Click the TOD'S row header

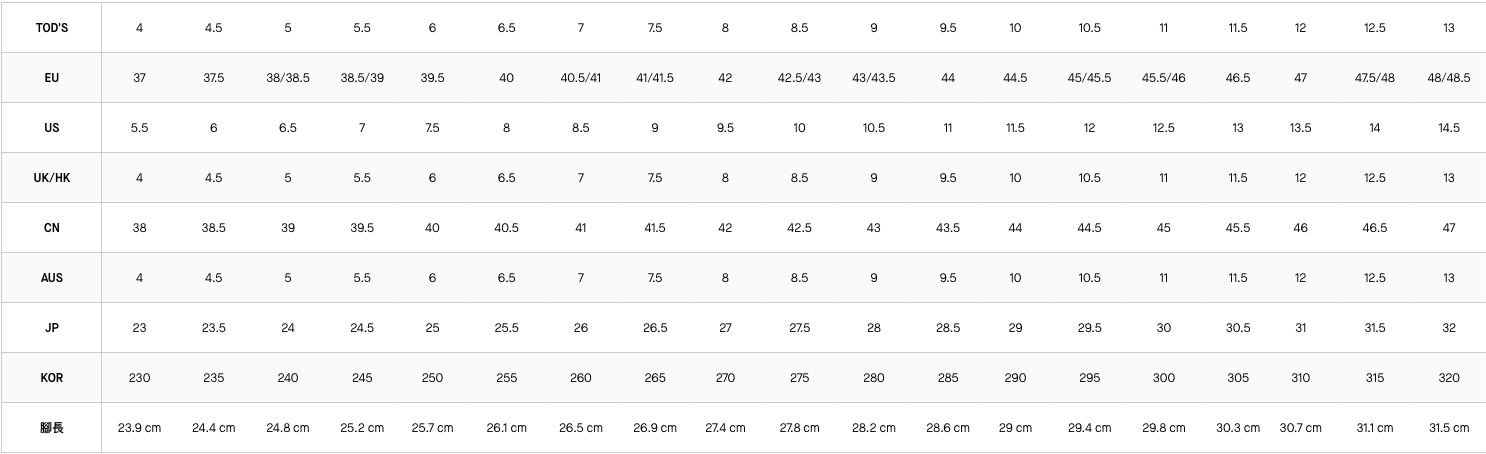coord(51,28)
